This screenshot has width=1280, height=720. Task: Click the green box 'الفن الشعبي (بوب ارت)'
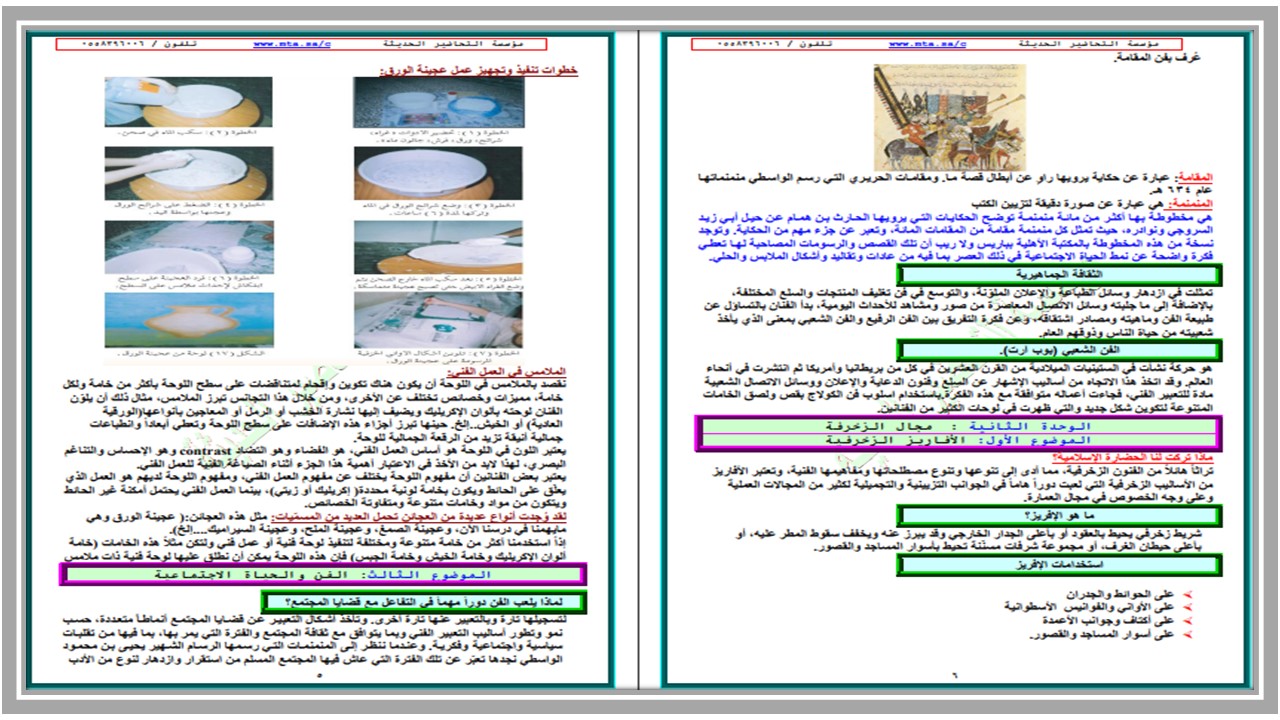[x=1060, y=351]
